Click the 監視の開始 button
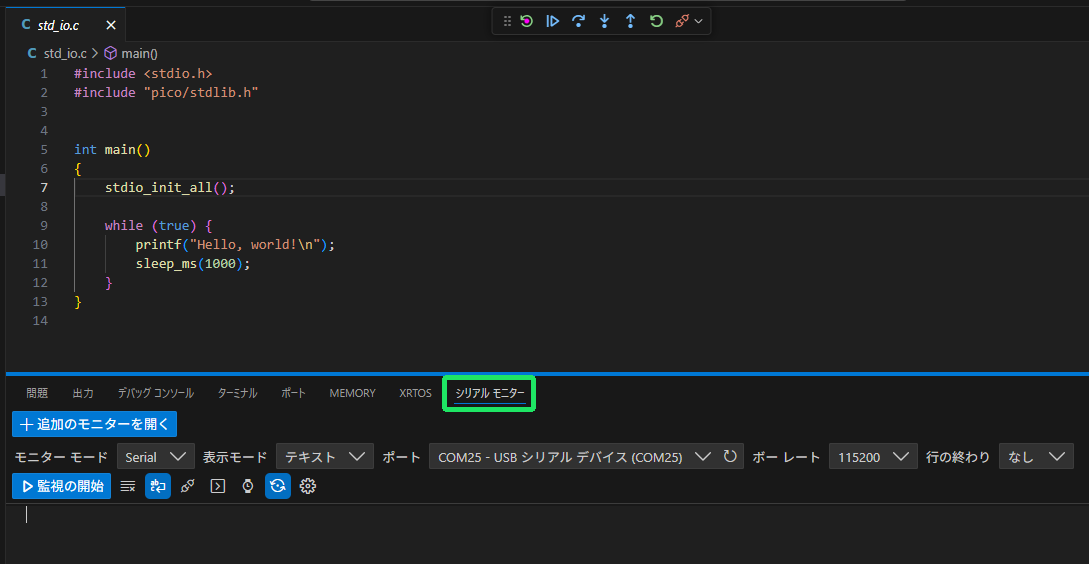Screen dimensions: 1089x564 click(x=61, y=486)
